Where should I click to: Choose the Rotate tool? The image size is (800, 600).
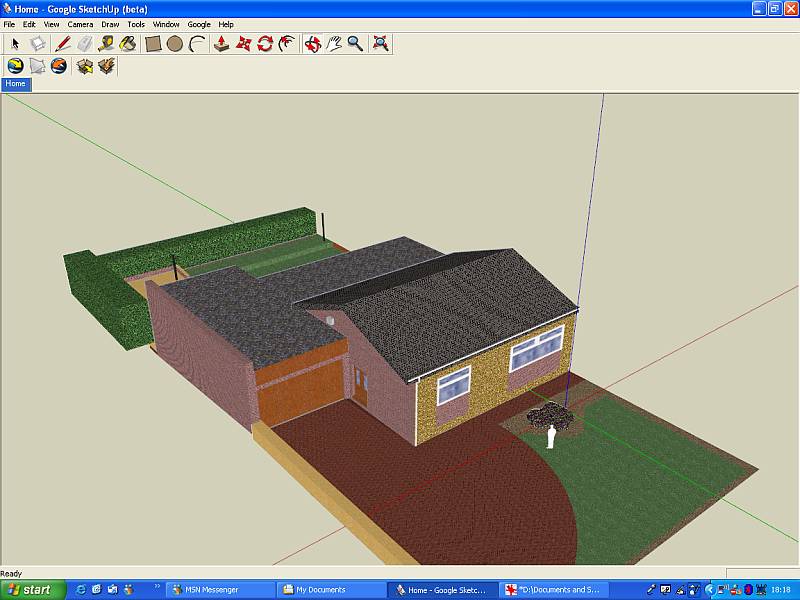click(265, 44)
